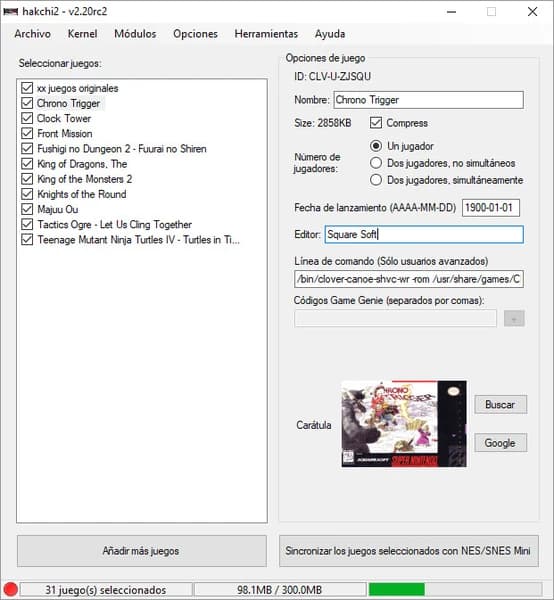The width and height of the screenshot is (554, 600).
Task: Click the 98.1MB / 300.0MB storage text
Action: [x=280, y=590]
